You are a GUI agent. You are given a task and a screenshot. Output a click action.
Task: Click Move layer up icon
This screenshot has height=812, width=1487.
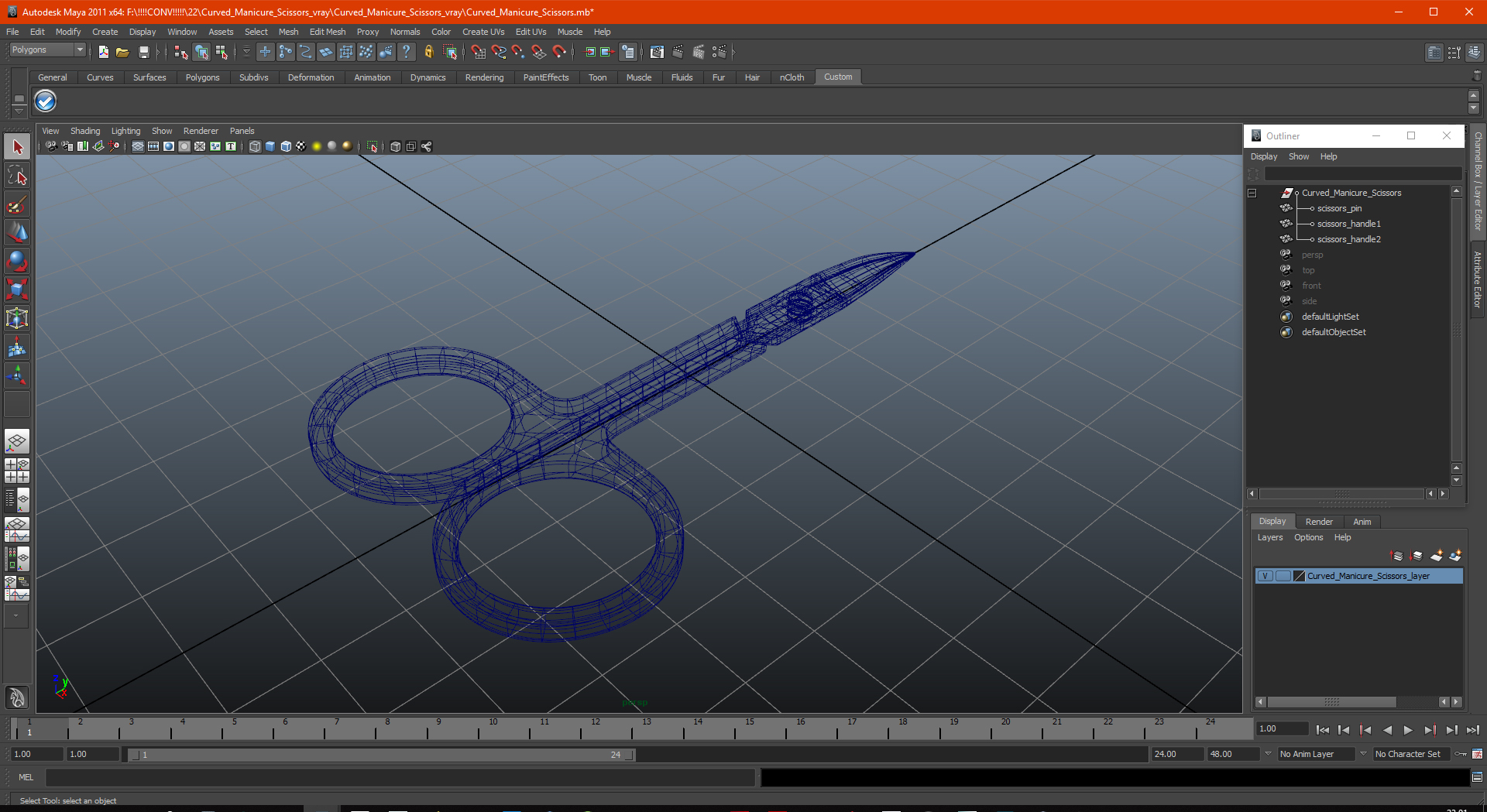tap(1397, 556)
